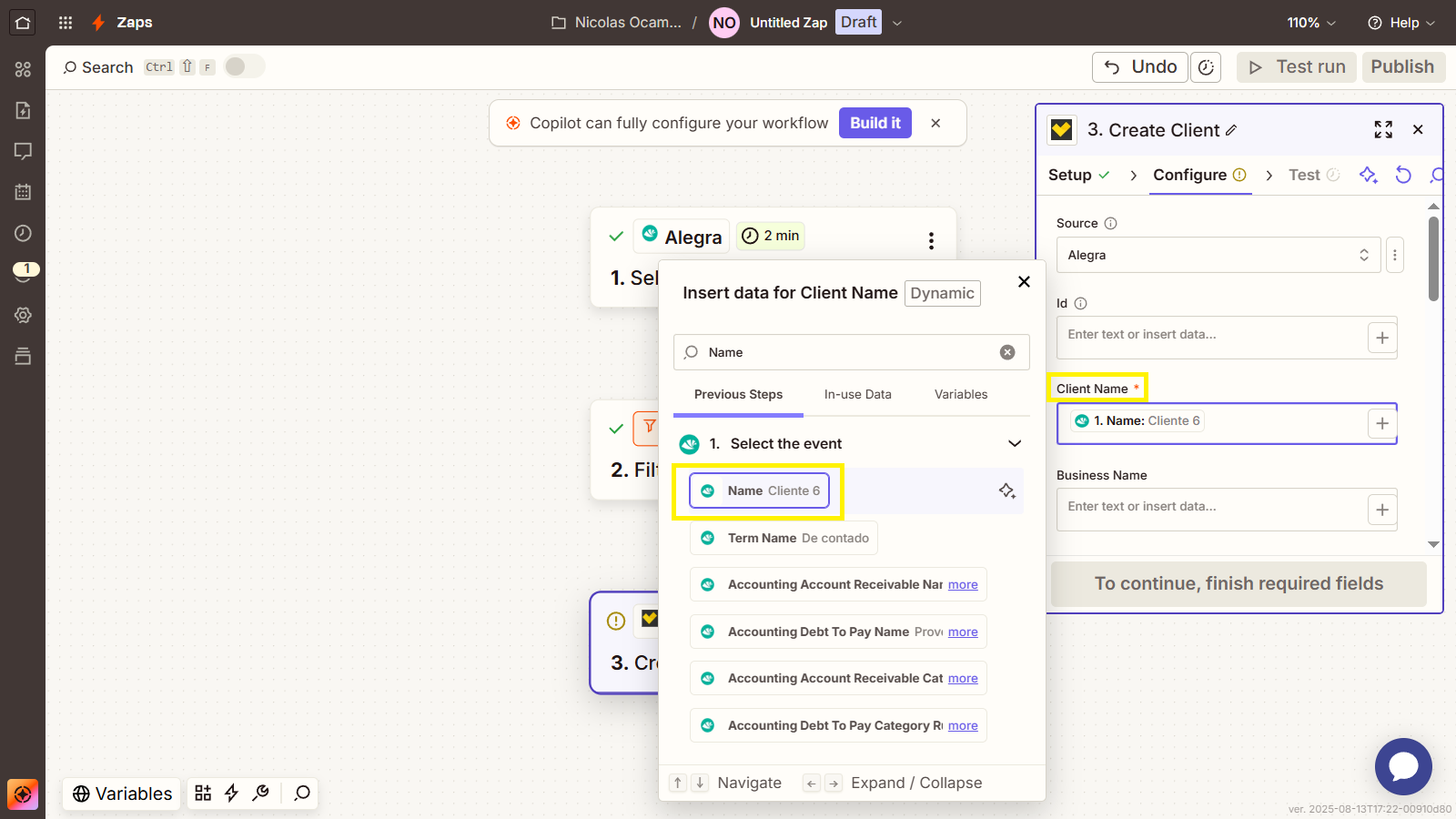Open the calendar icon in left sidebar
This screenshot has width=1456, height=819.
coord(23,192)
